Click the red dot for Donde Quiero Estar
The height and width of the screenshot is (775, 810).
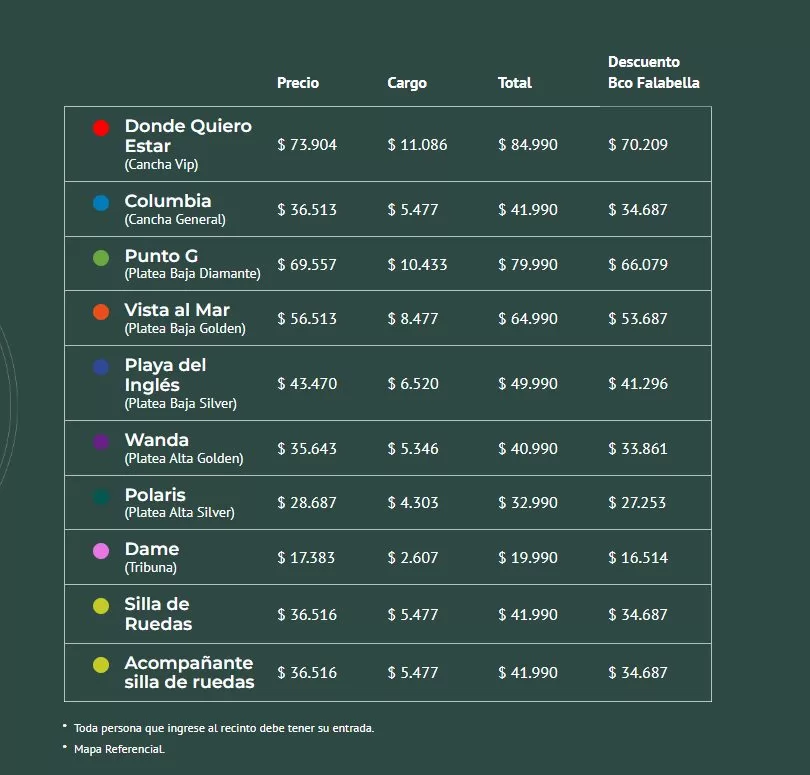101,128
